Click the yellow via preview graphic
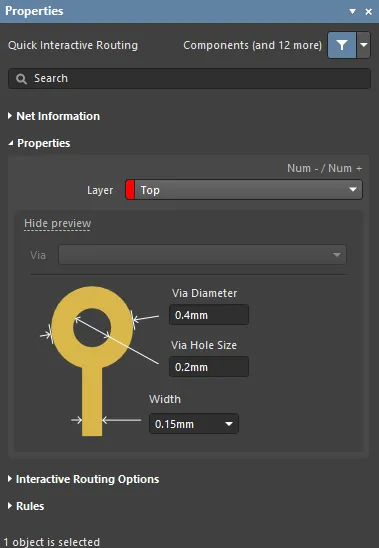The width and height of the screenshot is (379, 548). pos(92,327)
